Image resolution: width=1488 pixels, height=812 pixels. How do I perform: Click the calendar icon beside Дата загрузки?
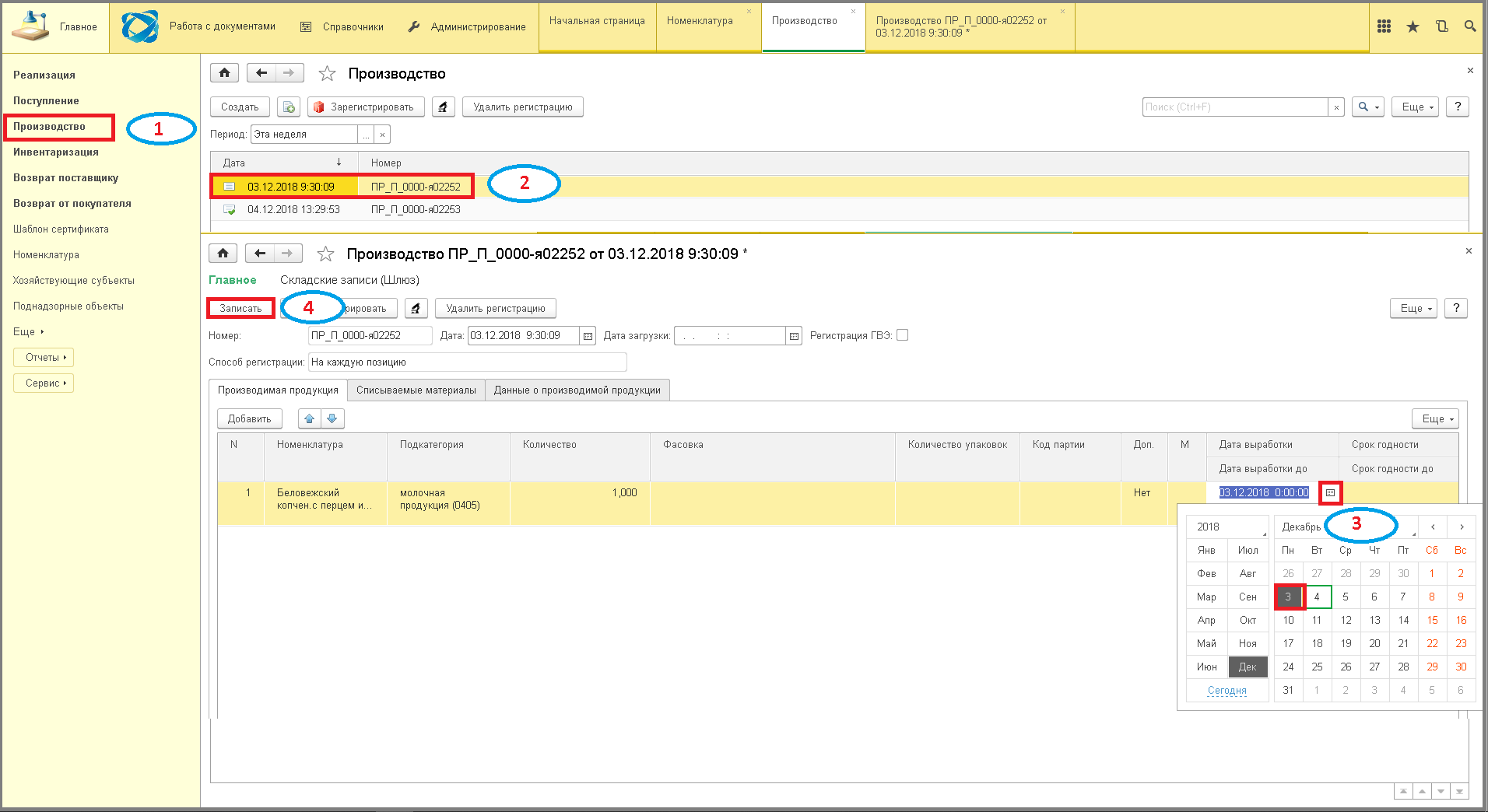pyautogui.click(x=794, y=336)
